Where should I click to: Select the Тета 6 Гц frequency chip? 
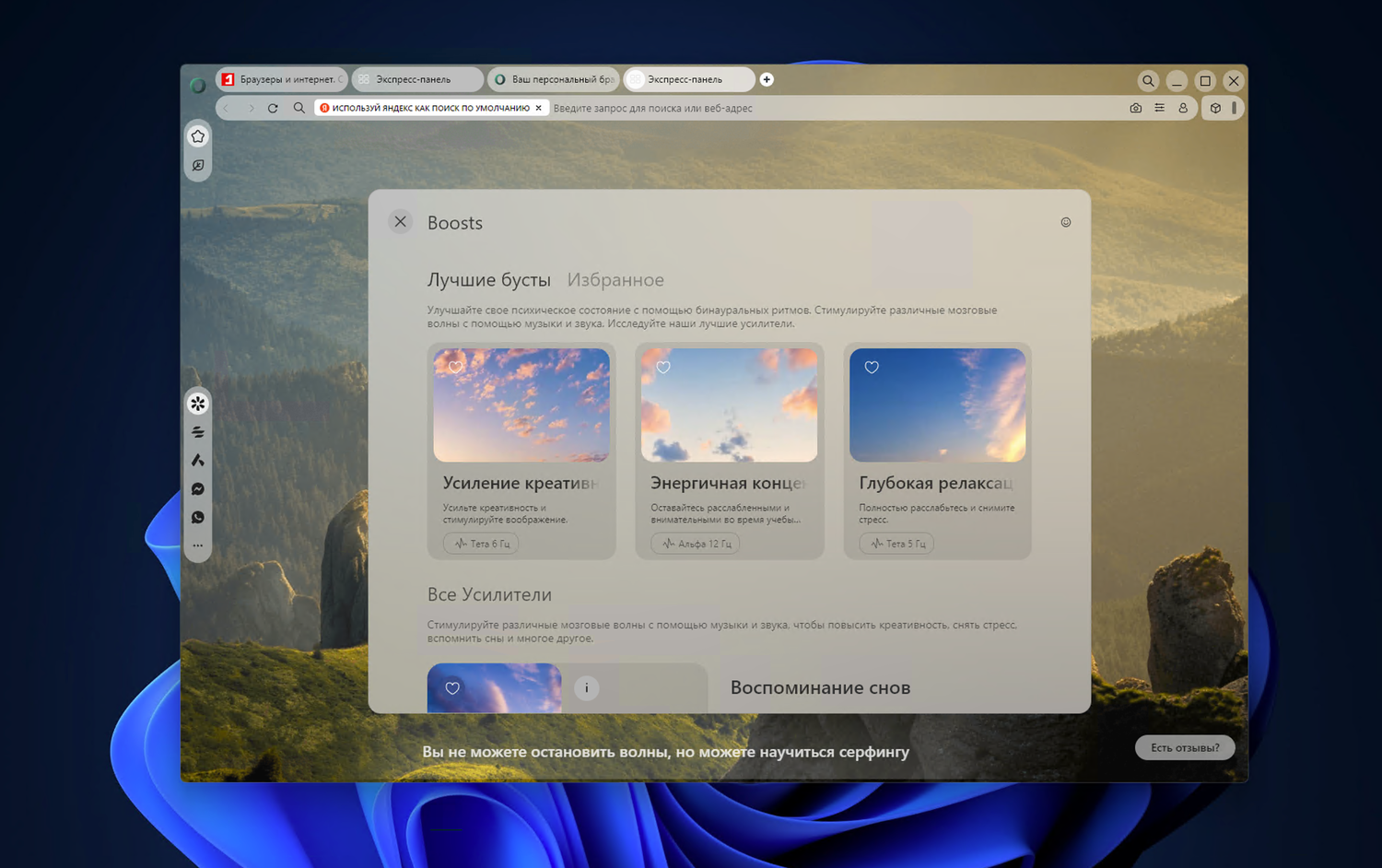tap(481, 544)
